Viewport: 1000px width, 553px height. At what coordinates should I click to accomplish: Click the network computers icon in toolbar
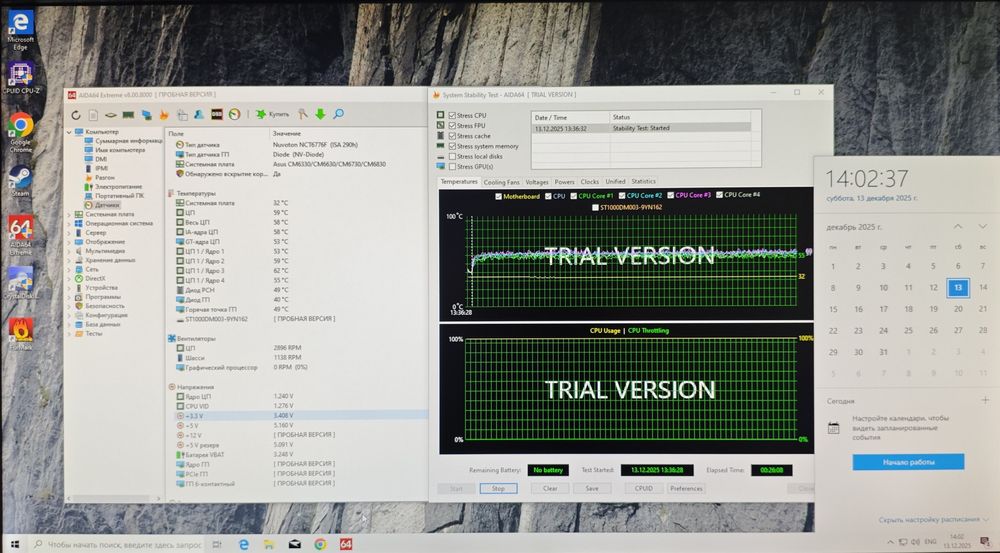pos(147,115)
